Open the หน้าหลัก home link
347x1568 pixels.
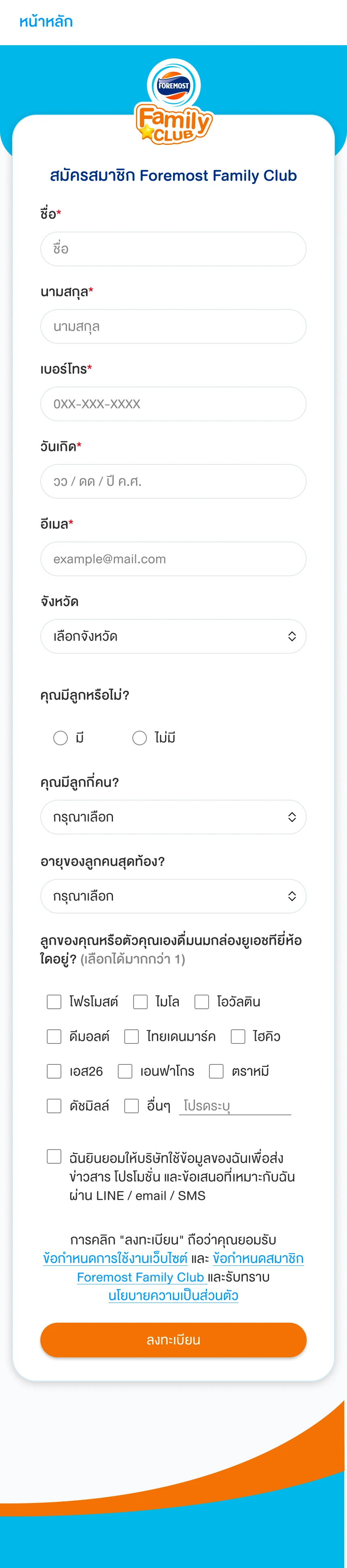[x=46, y=22]
